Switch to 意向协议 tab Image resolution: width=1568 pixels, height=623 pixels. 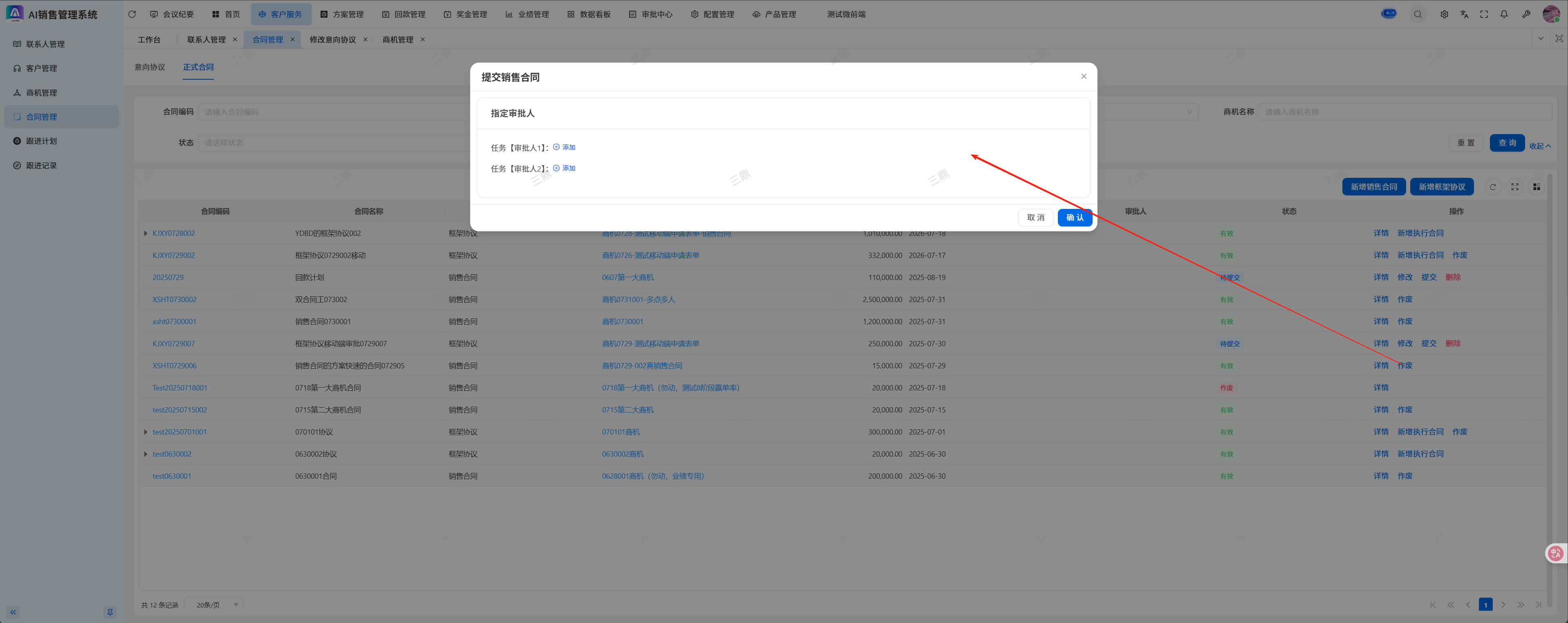click(x=150, y=67)
